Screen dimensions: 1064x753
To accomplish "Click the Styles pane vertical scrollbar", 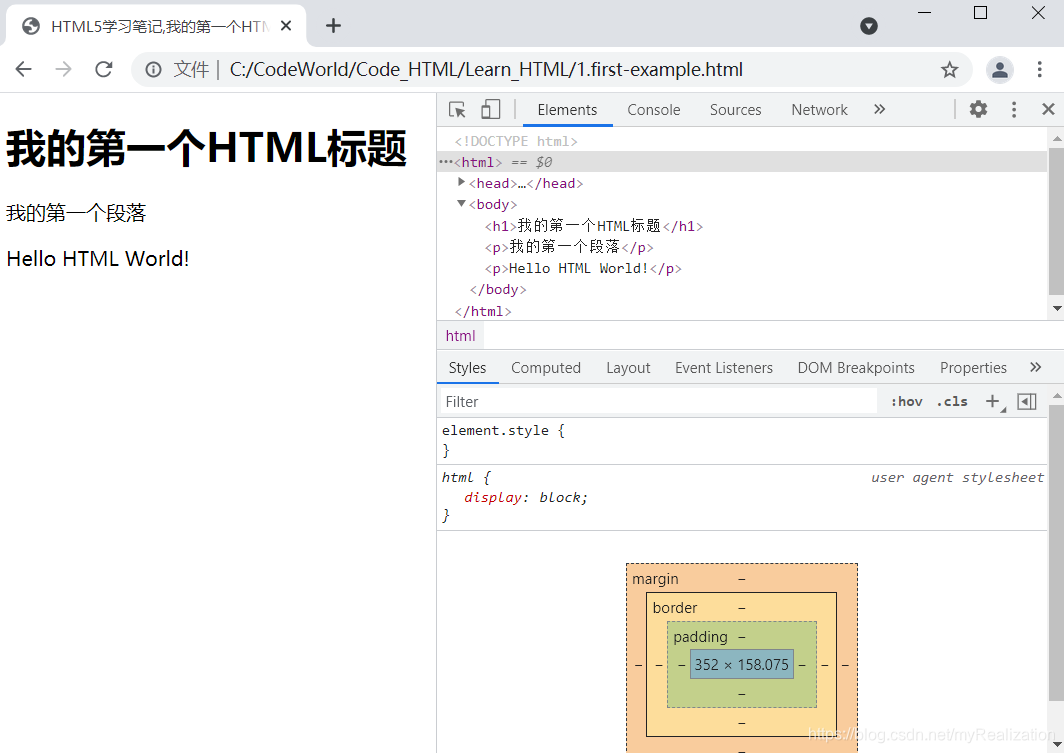I will 1056,553.
